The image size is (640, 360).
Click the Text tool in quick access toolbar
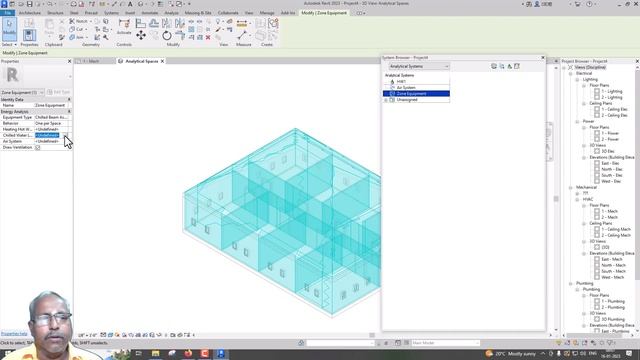130,4
